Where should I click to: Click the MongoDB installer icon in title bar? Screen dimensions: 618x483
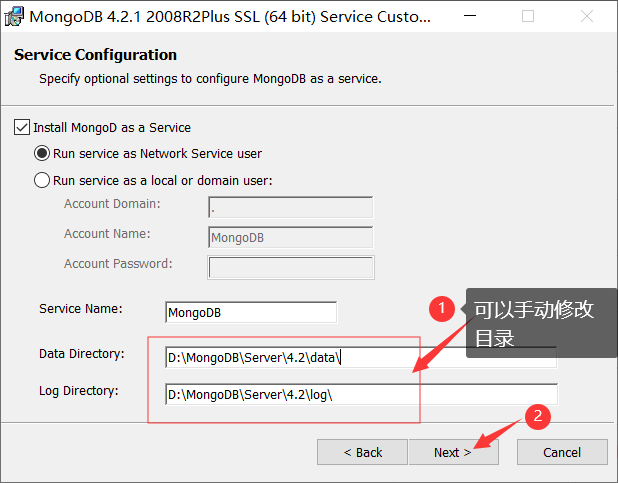coord(14,17)
